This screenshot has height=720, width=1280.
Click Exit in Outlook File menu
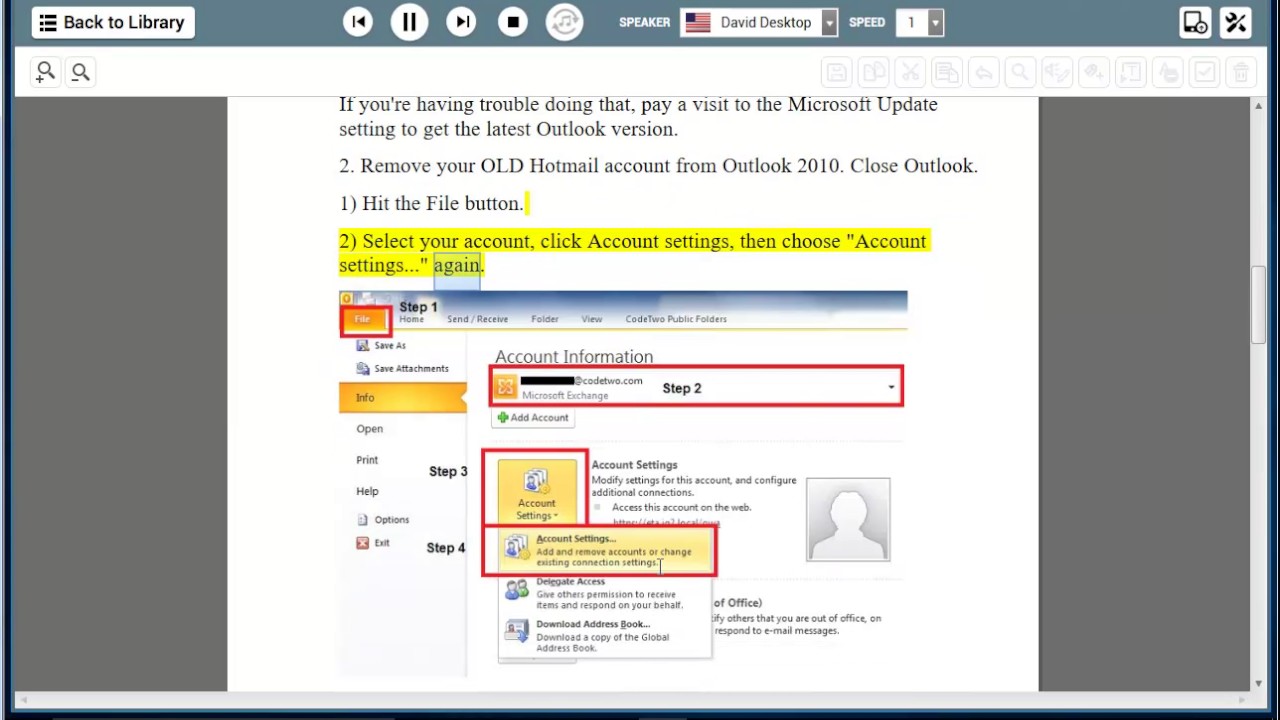click(x=373, y=543)
